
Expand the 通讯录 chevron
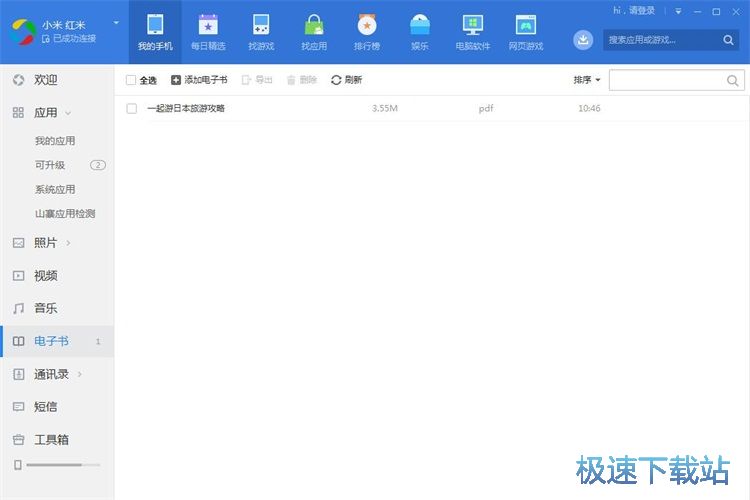tap(80, 374)
